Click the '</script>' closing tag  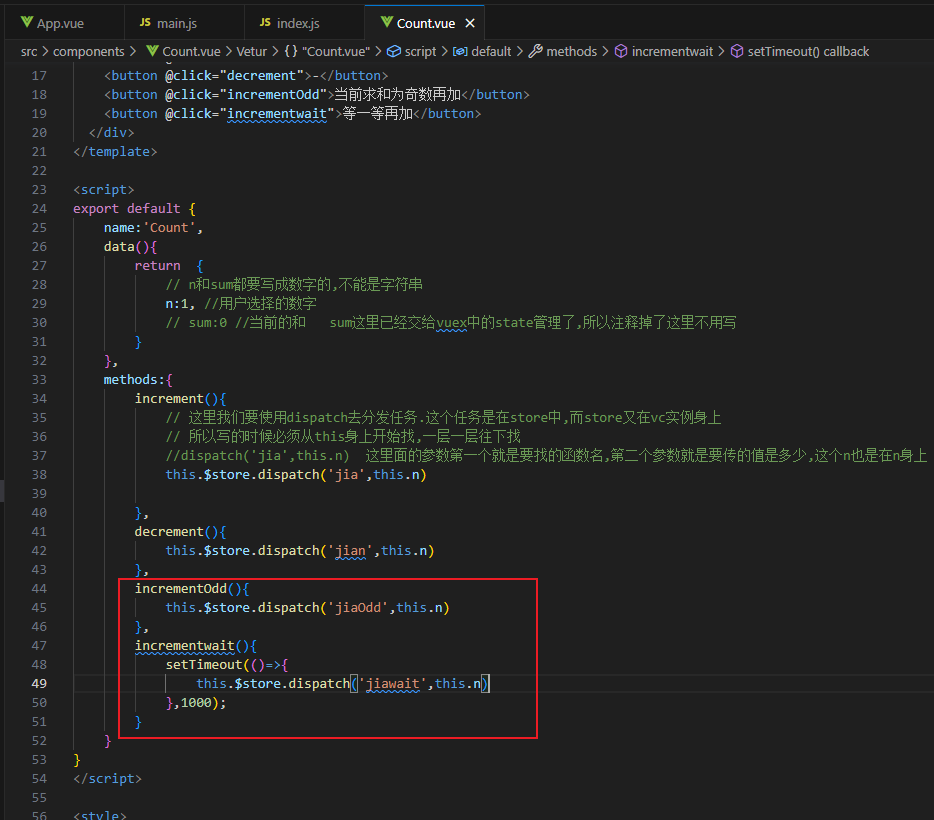point(107,779)
